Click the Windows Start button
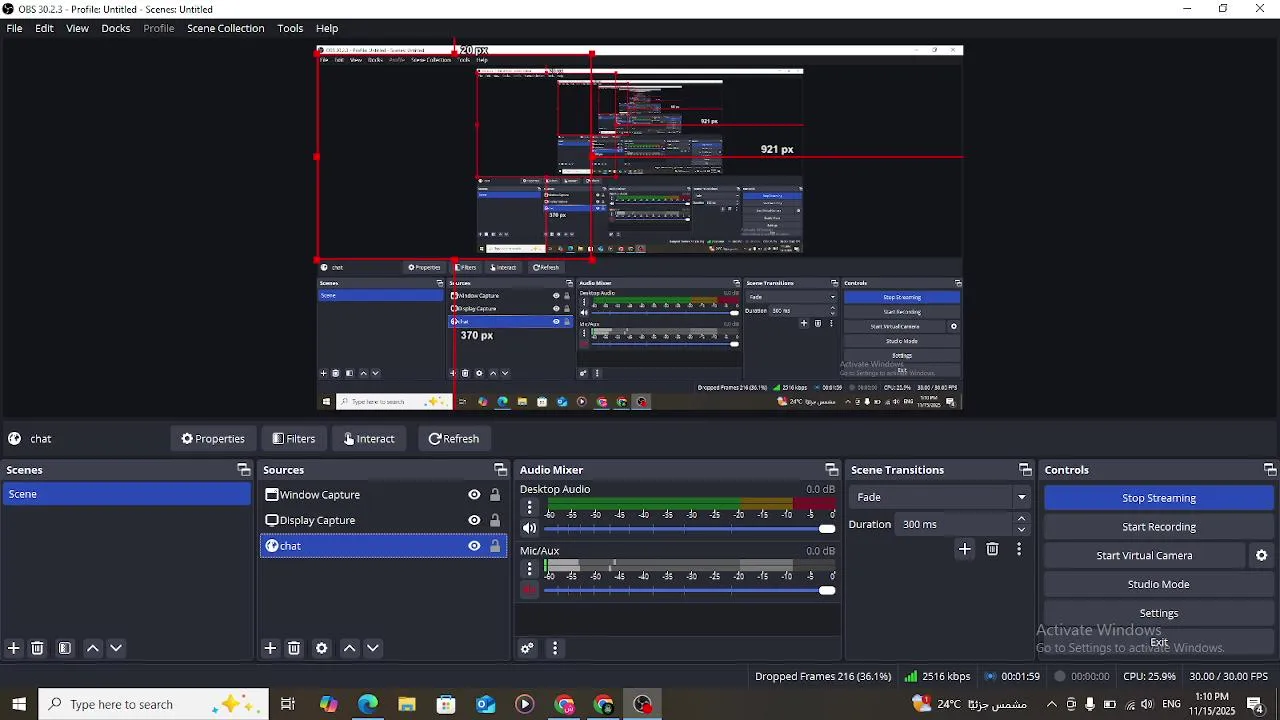 pyautogui.click(x=19, y=704)
